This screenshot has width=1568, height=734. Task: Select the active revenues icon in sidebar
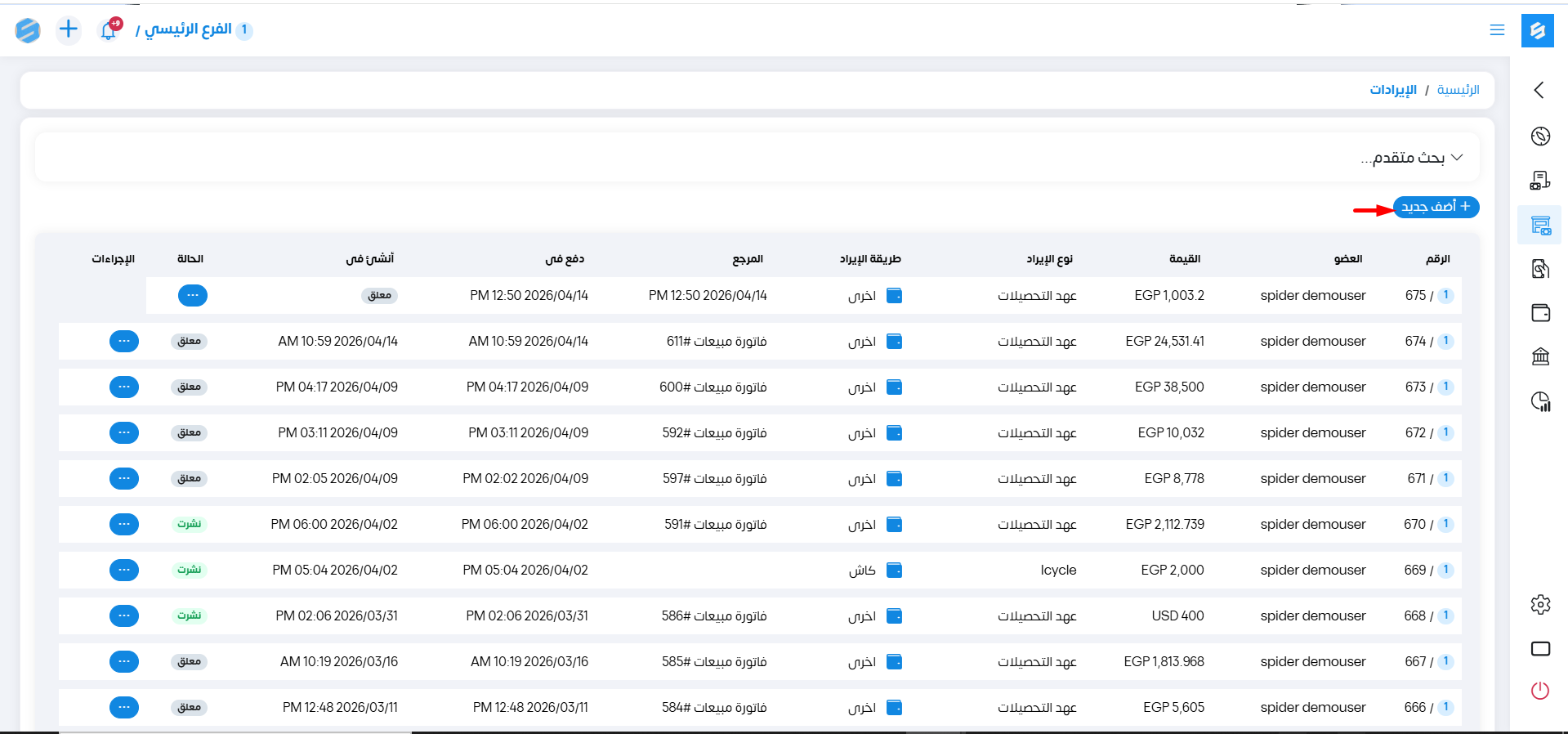(1540, 226)
